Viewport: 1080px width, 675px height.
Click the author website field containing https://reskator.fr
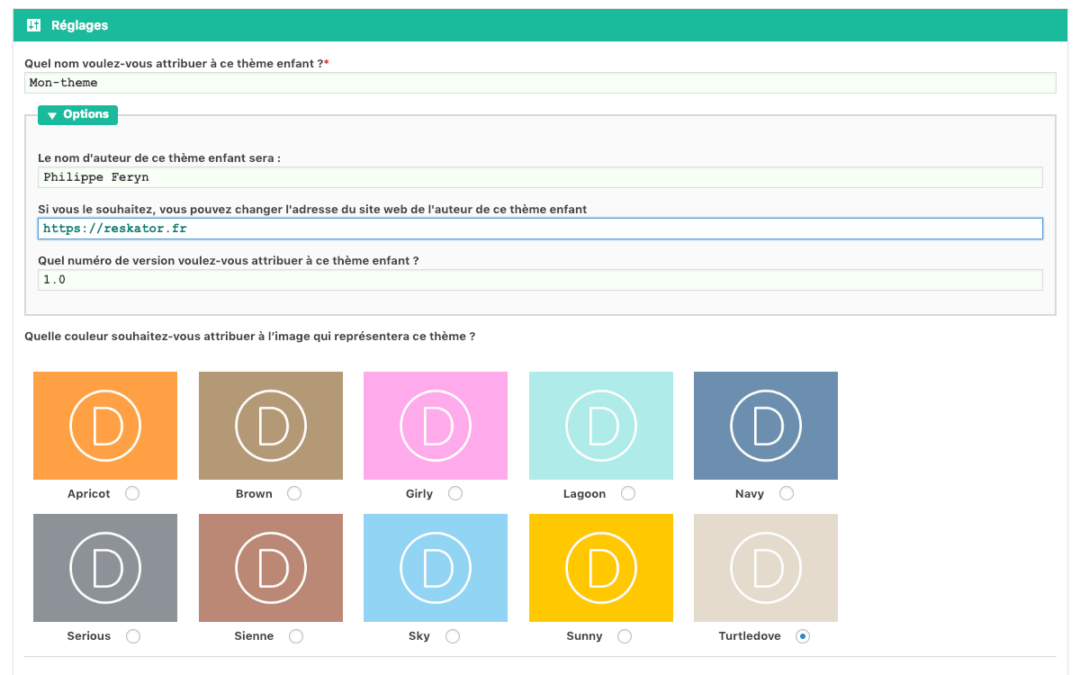pos(540,229)
